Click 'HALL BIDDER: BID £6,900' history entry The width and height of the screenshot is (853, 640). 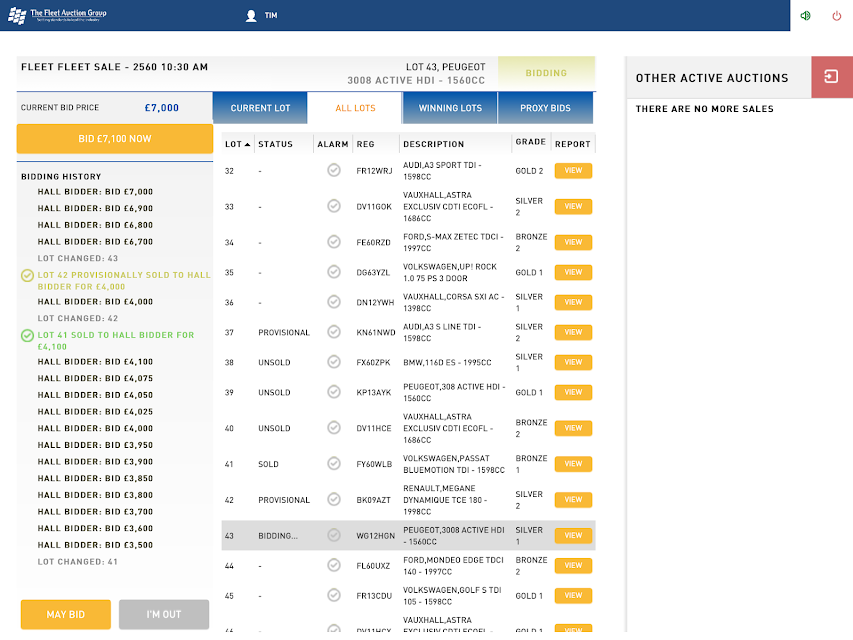tap(95, 208)
